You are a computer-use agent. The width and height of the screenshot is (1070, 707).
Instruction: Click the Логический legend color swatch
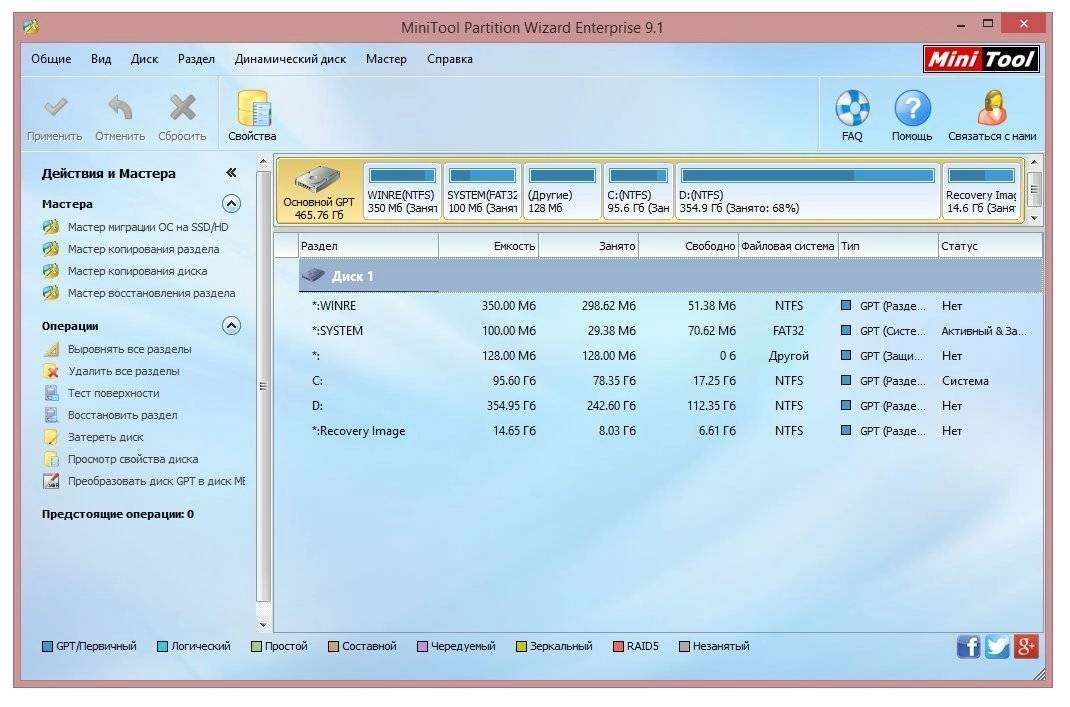[162, 646]
